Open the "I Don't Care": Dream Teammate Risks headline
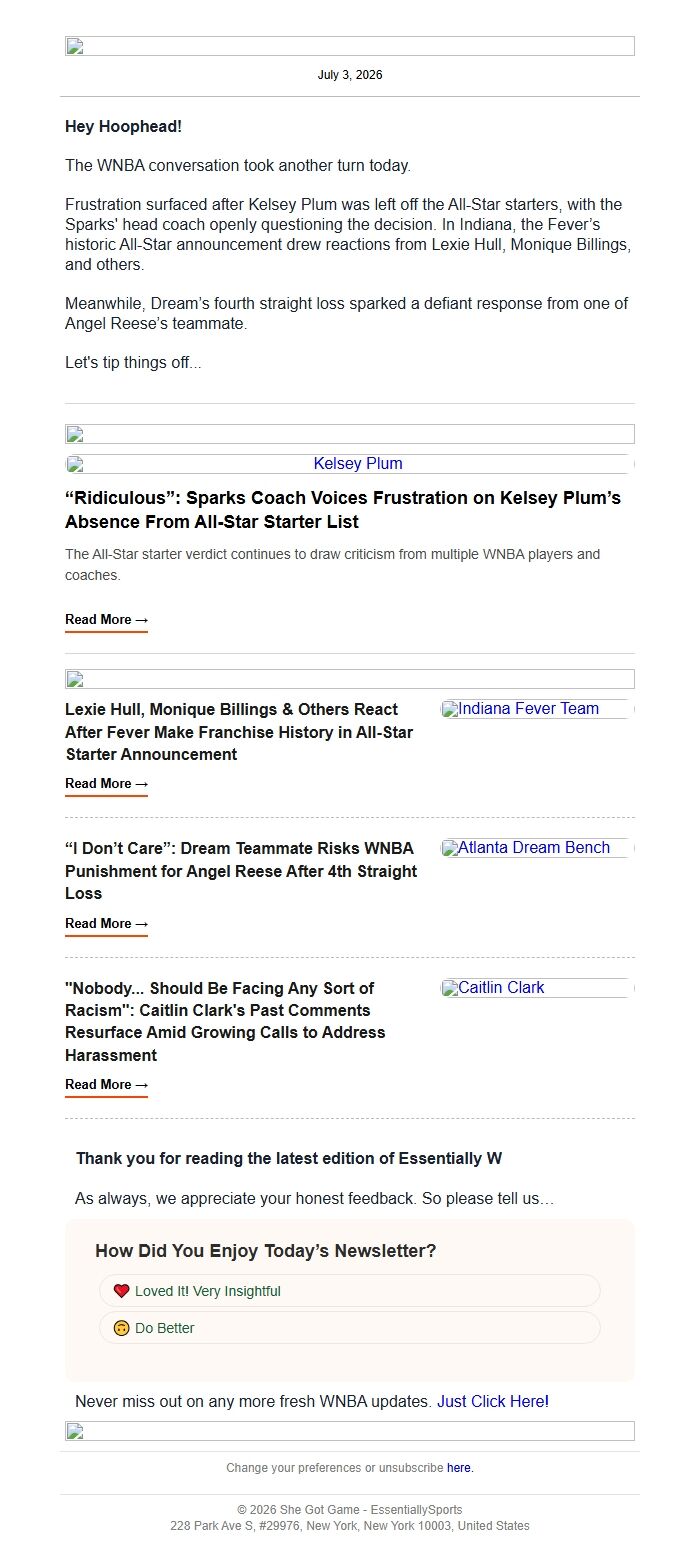The height and width of the screenshot is (1565, 700). click(x=241, y=871)
